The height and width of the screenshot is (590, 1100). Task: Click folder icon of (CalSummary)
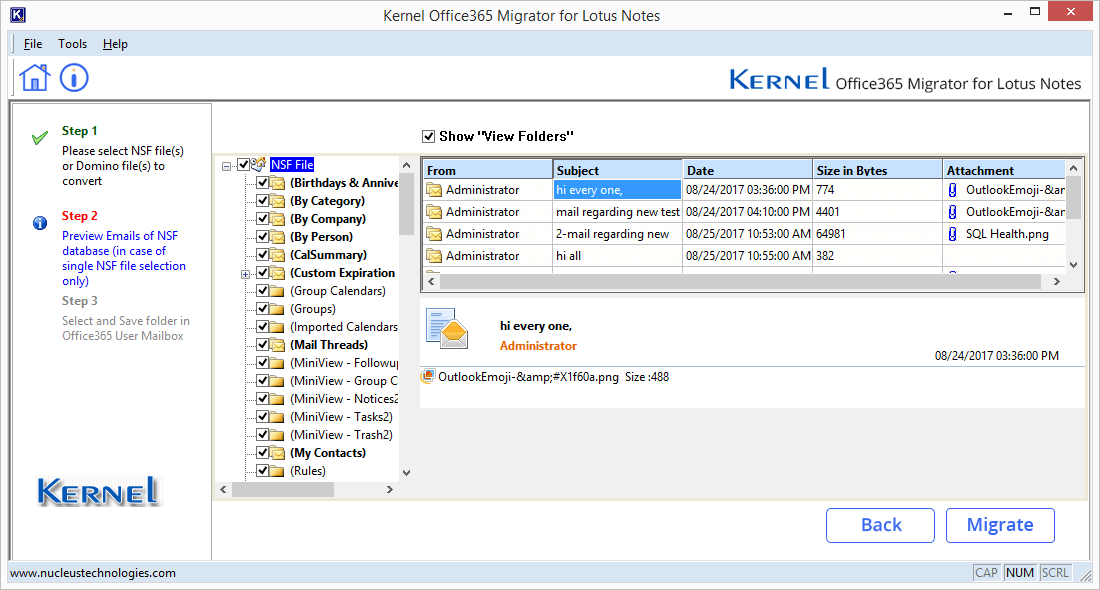pos(278,255)
